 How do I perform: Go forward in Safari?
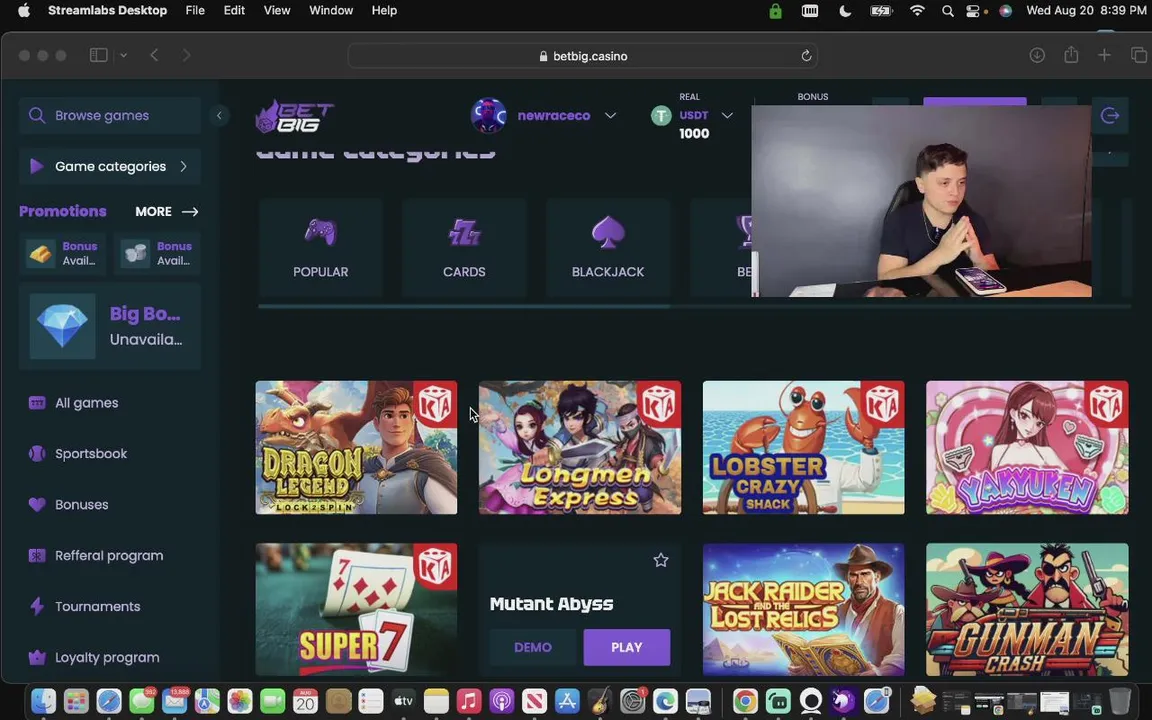(x=186, y=55)
